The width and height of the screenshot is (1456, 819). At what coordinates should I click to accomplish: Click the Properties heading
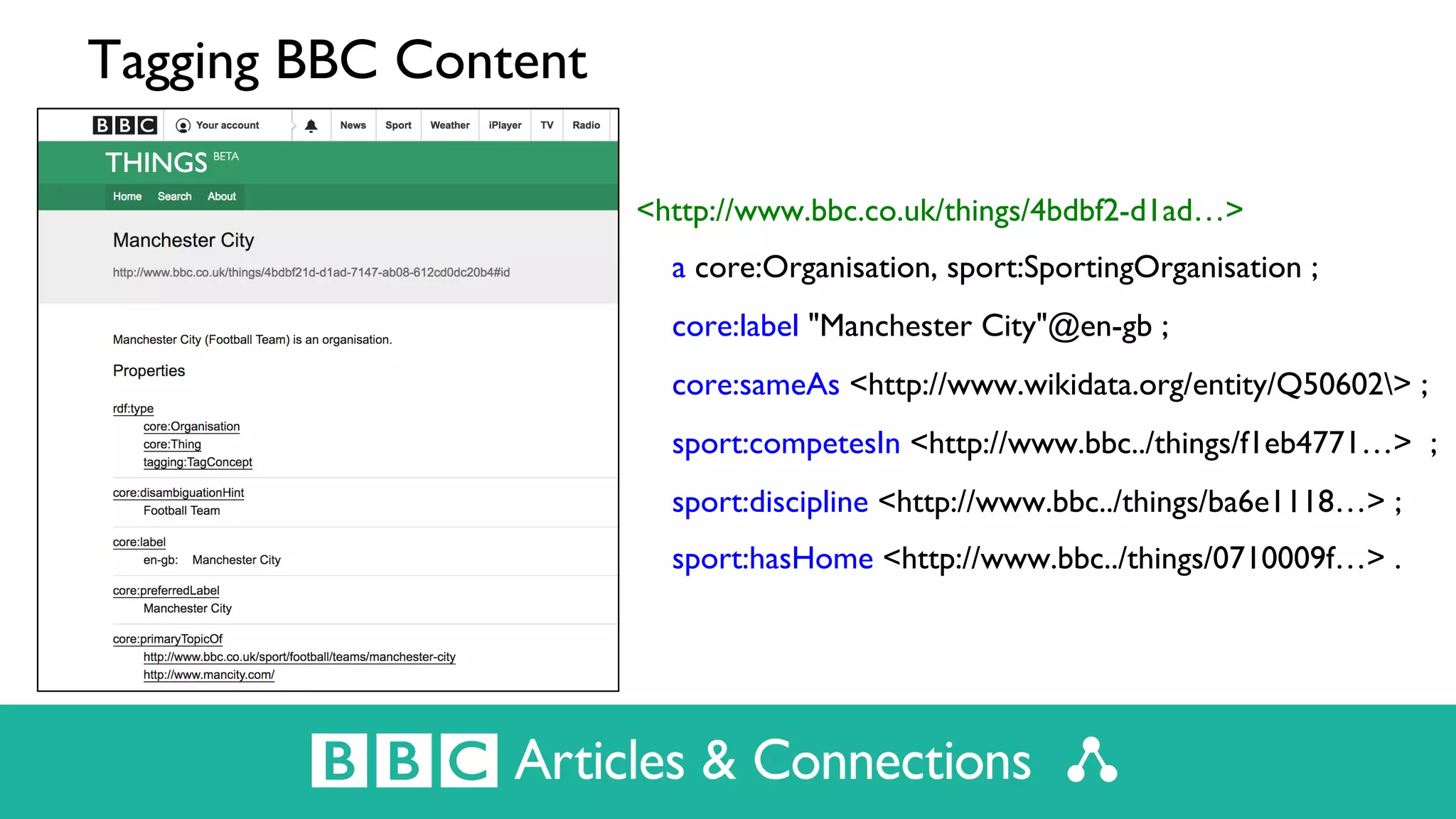coord(149,370)
